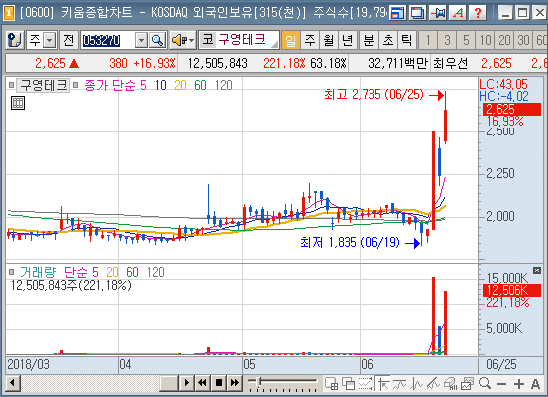Click the 구영테크 stock name box
548x397 pixels.
(247, 40)
